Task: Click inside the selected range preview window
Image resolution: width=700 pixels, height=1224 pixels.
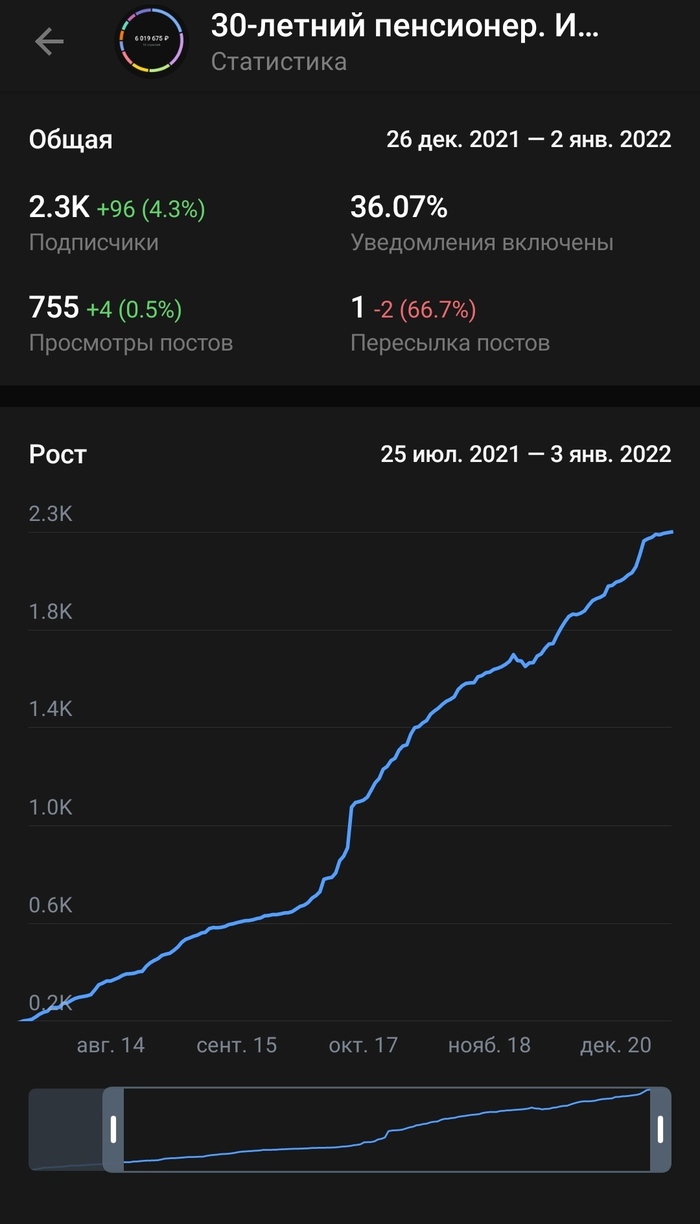Action: (x=385, y=1129)
